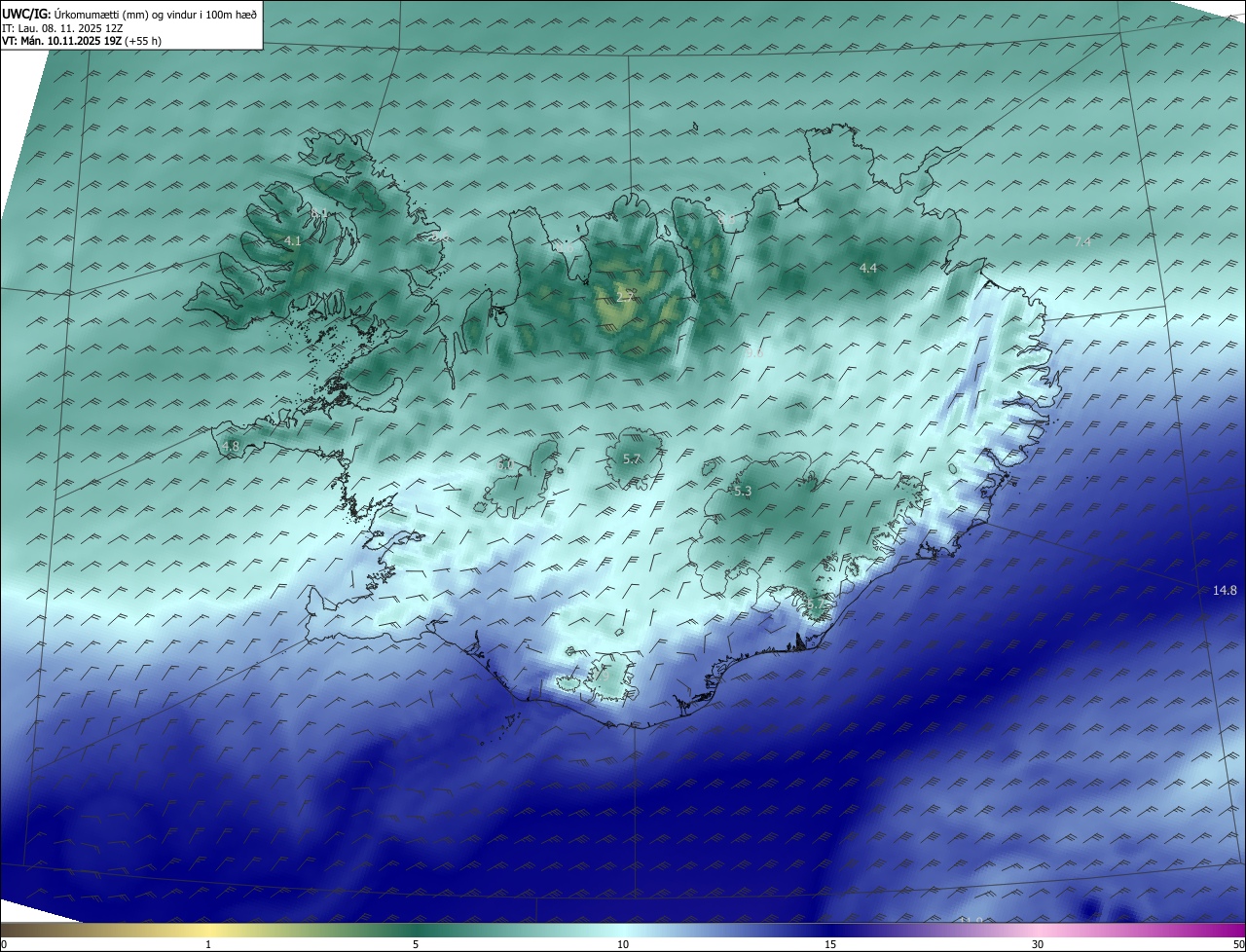Click the 5.3 value on the large glacier
1246x952 pixels.
743,492
